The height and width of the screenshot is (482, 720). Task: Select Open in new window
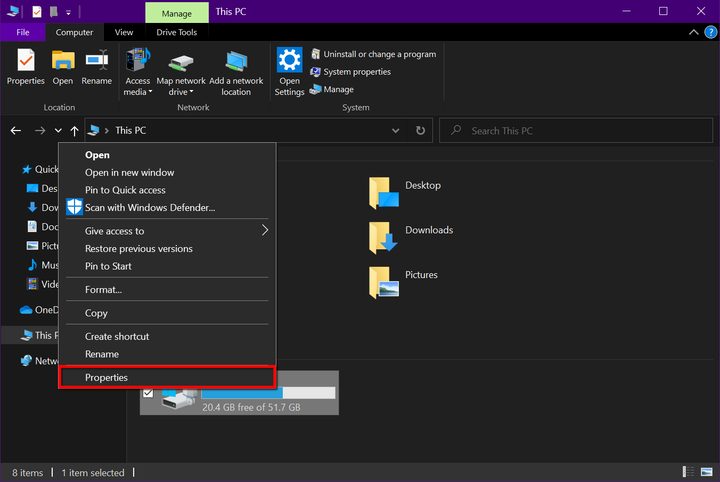[x=167, y=173]
